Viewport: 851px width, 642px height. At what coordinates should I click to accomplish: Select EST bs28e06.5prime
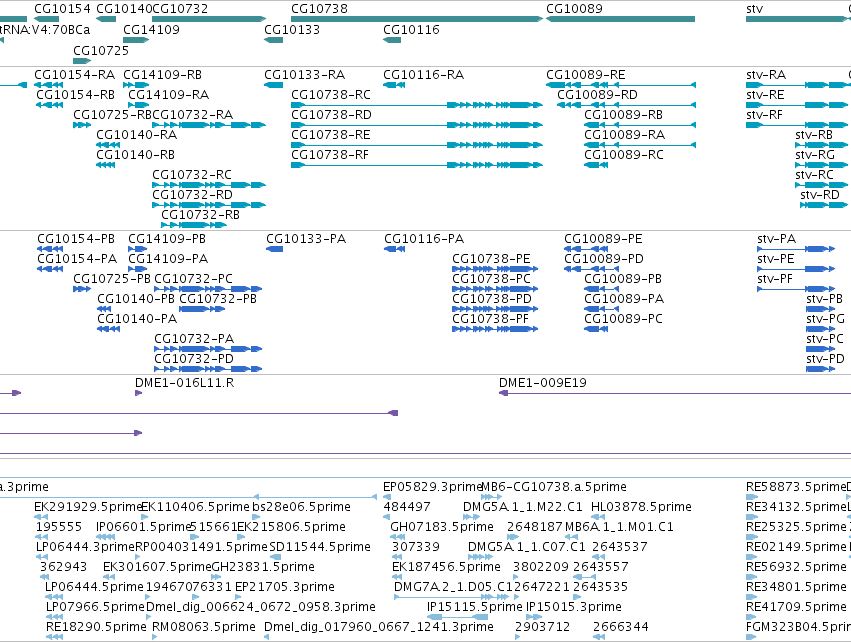302,507
